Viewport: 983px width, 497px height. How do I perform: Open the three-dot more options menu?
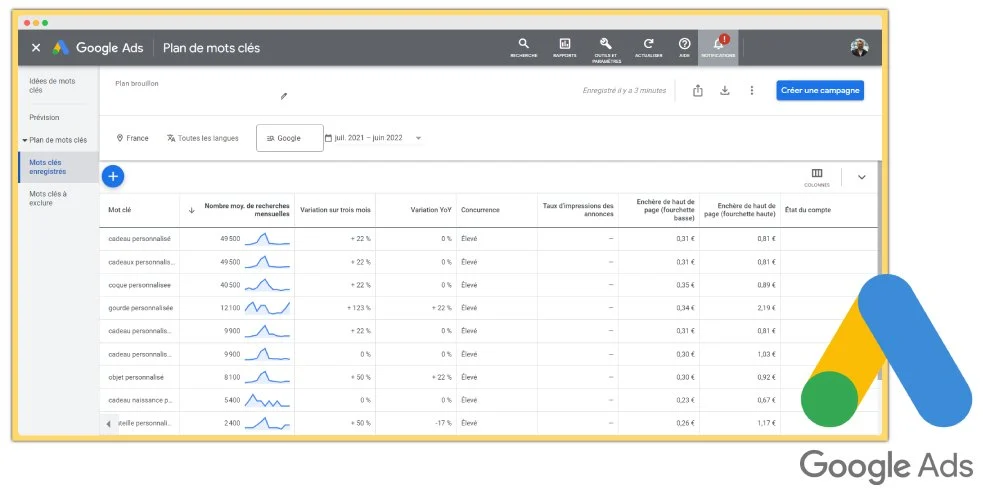pyautogui.click(x=752, y=91)
